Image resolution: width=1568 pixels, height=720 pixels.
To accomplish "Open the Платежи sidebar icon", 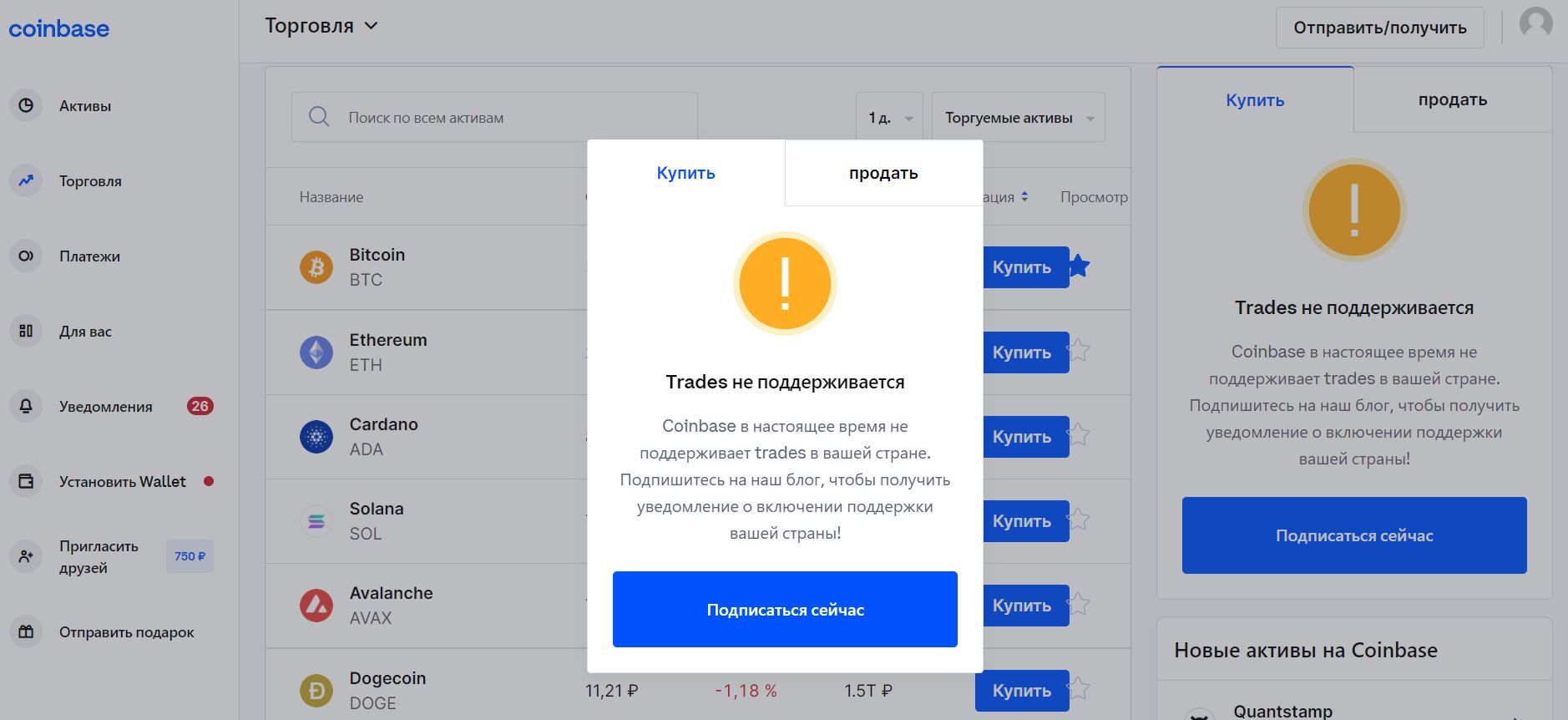I will pyautogui.click(x=26, y=256).
